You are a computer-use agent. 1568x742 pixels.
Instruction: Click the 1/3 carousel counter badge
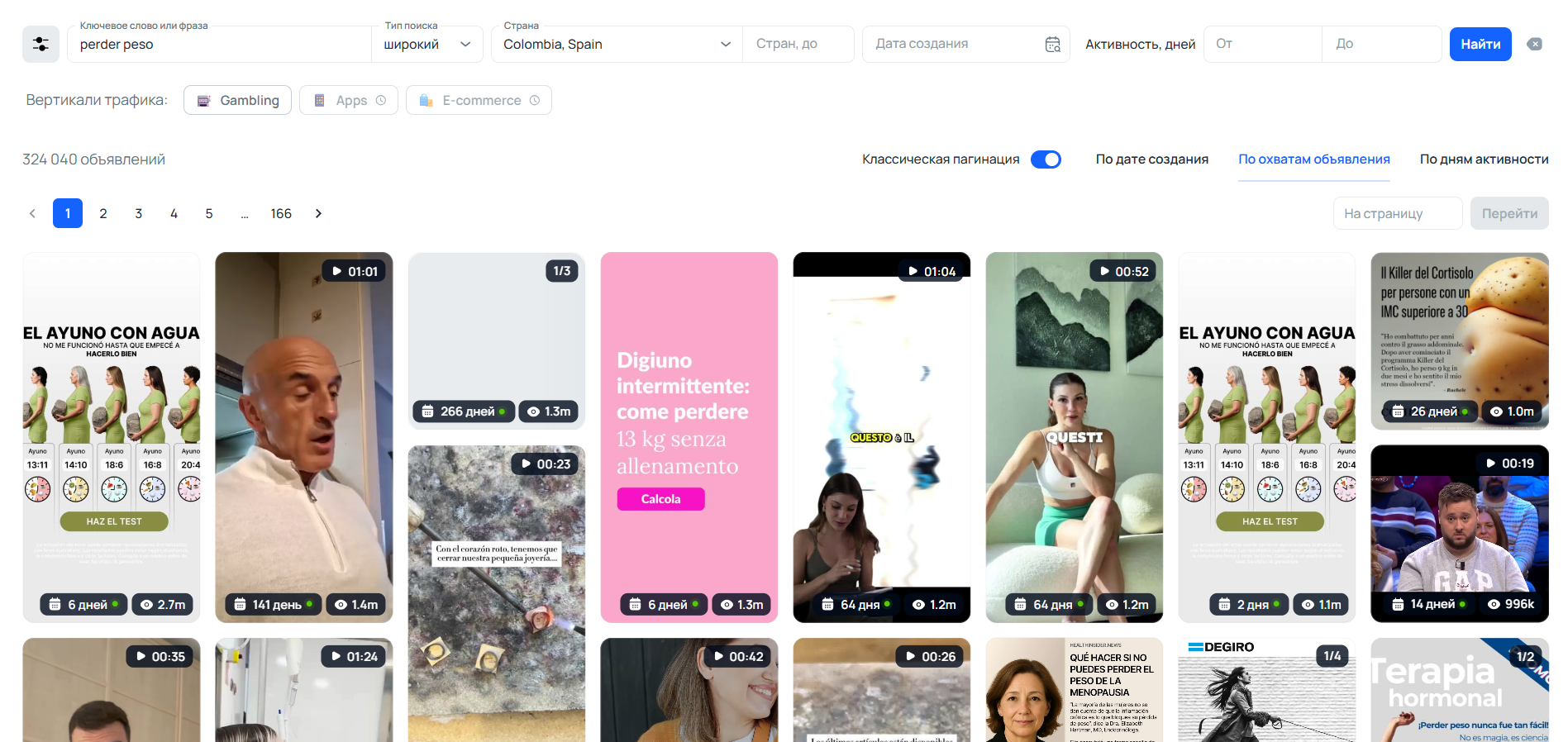pos(562,271)
